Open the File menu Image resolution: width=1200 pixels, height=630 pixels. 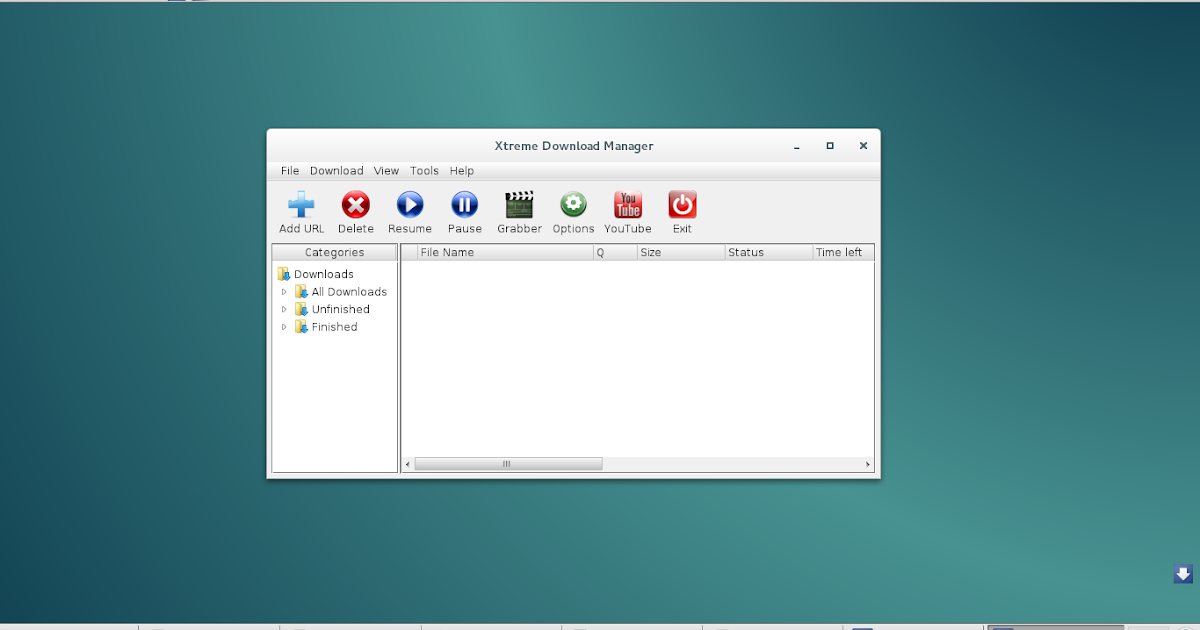coord(290,171)
